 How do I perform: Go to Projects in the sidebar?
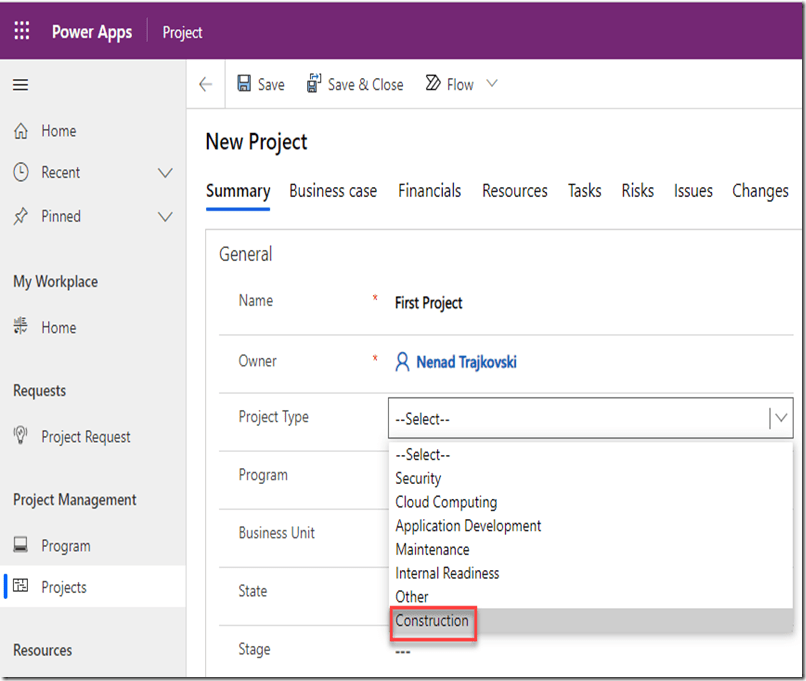click(65, 587)
